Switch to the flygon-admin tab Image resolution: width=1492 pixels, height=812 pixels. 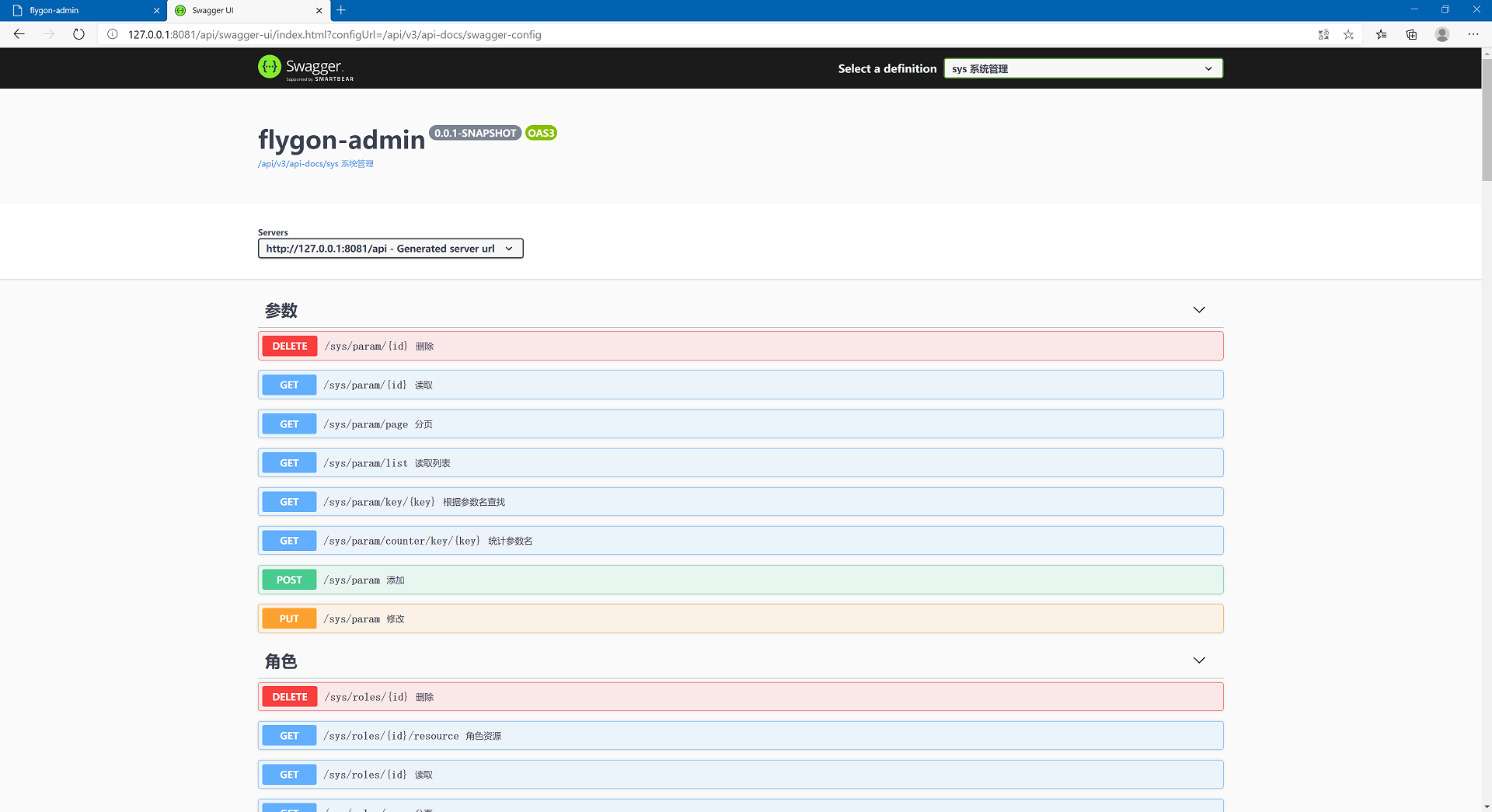coord(83,11)
